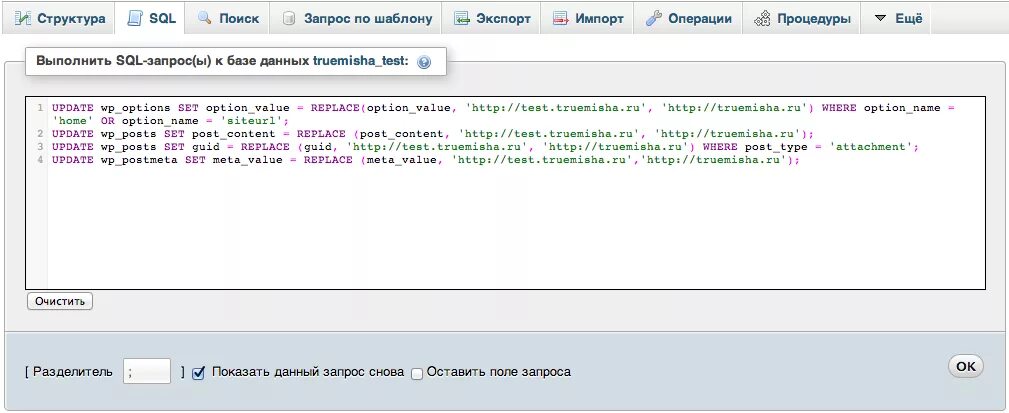Screen dimensions: 1009x413
Task: Open the Операции tab
Action: point(689,18)
